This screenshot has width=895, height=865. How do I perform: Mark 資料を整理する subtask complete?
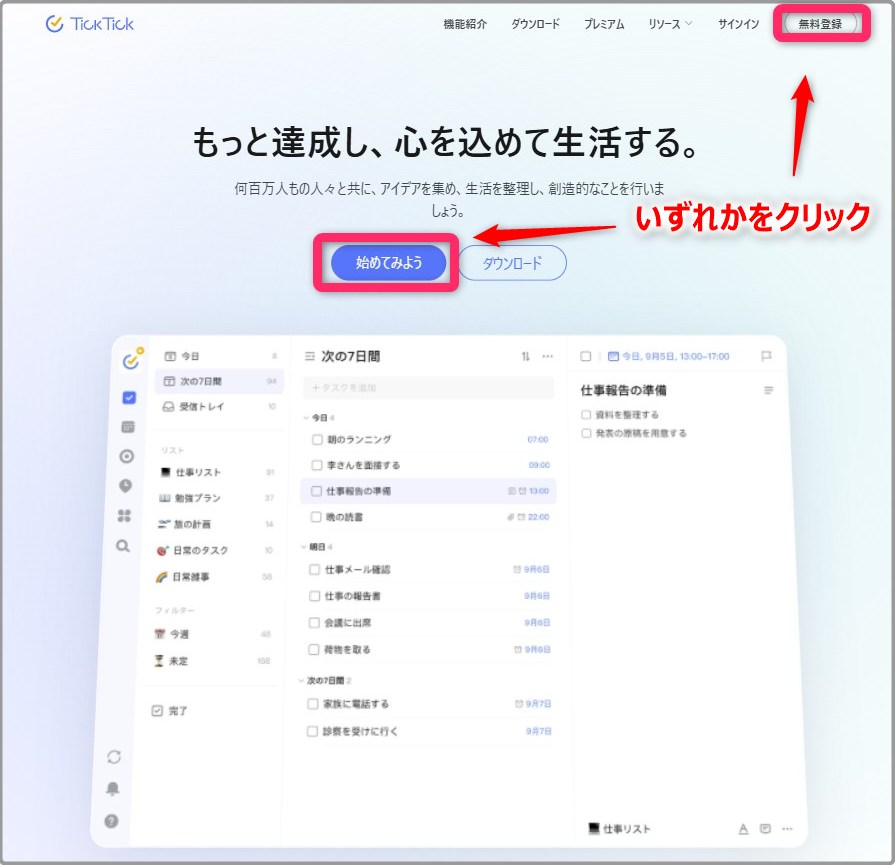pos(585,415)
